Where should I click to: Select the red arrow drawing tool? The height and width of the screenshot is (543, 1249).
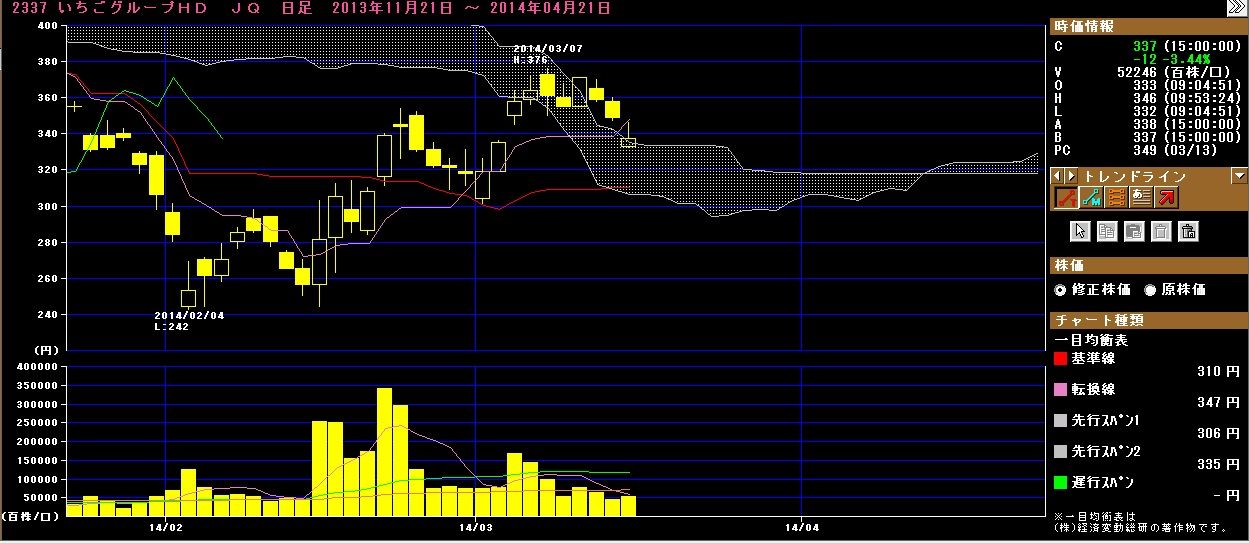coord(1168,197)
